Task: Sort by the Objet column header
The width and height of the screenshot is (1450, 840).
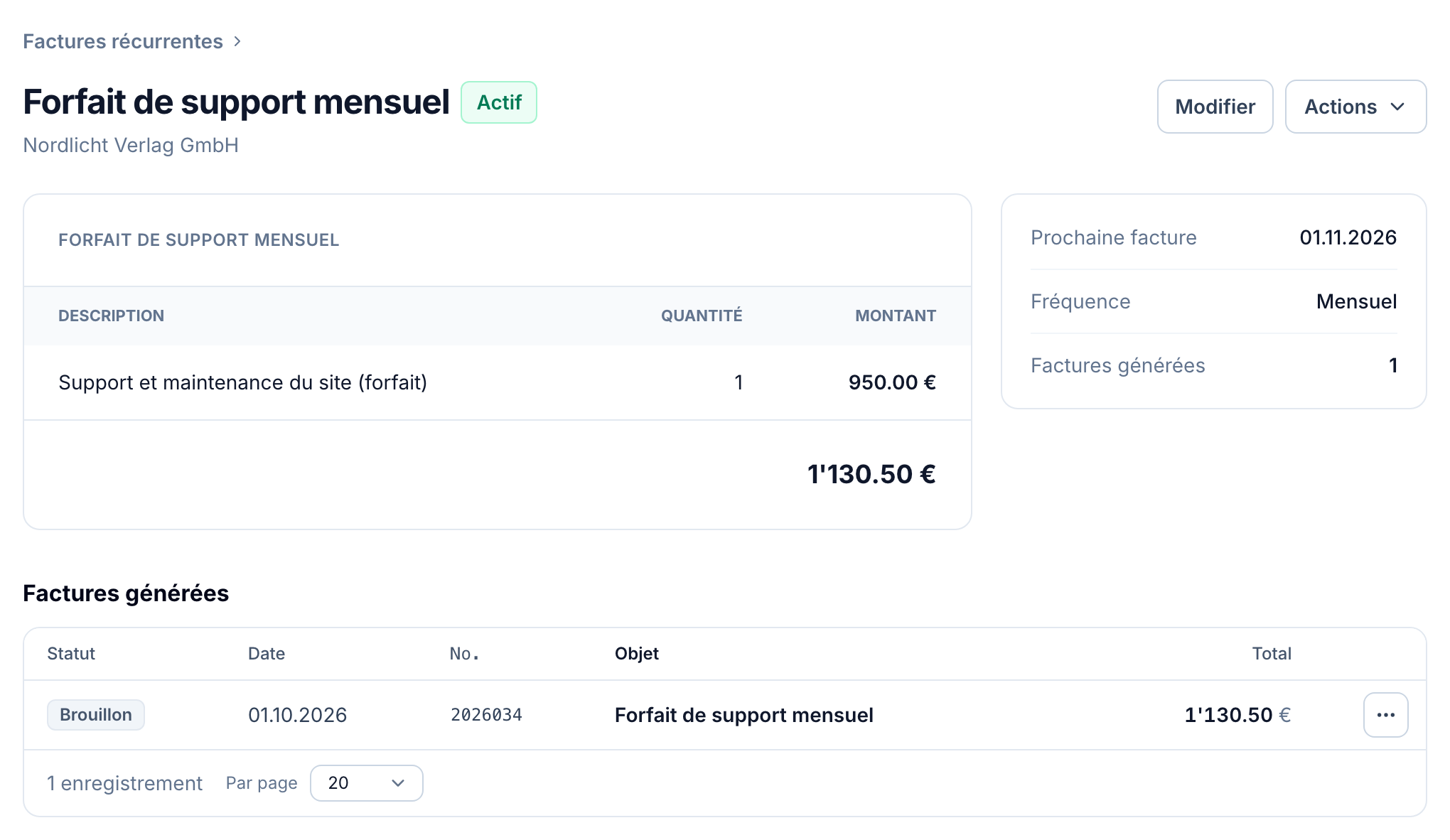Action: click(637, 654)
